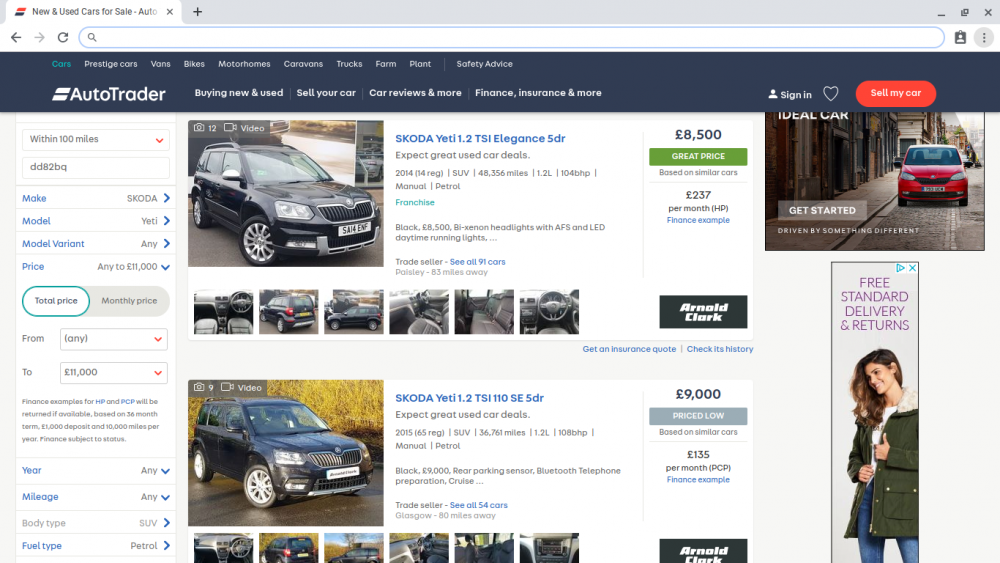Close the delivery advertisement with X icon
Image resolution: width=1000 pixels, height=563 pixels.
tap(913, 268)
